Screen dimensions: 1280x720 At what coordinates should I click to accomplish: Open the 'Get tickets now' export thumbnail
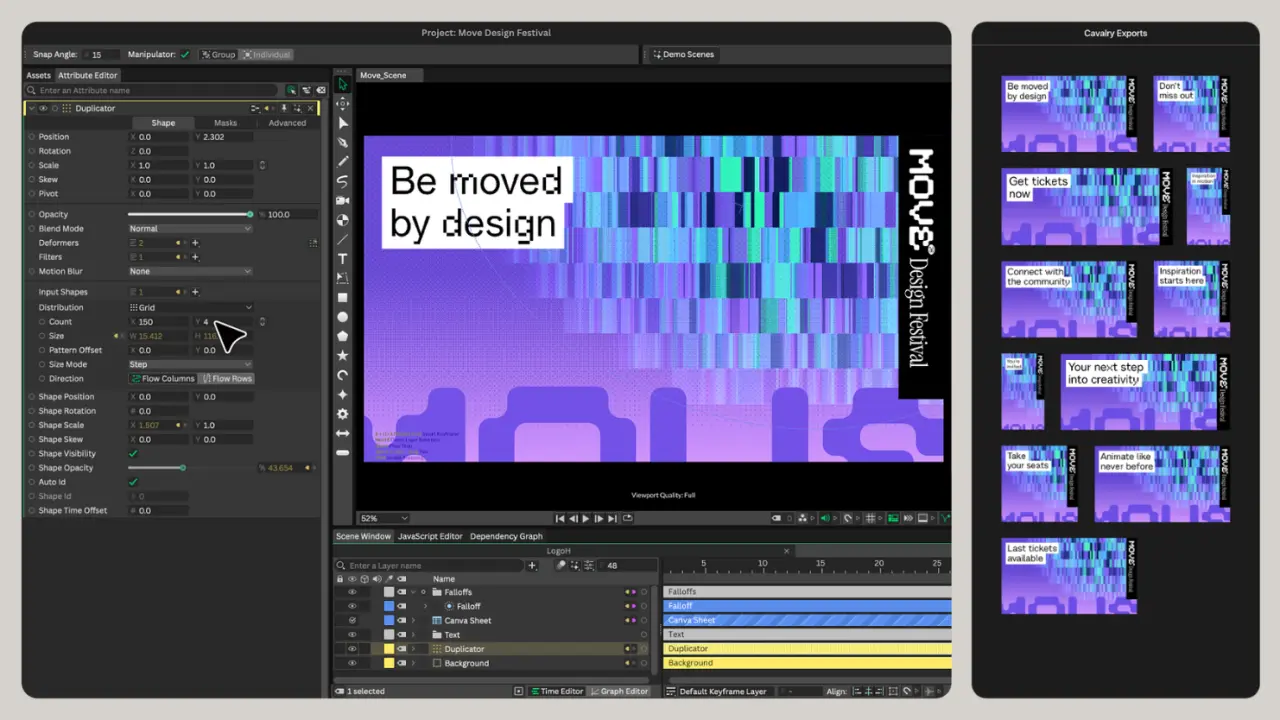pyautogui.click(x=1087, y=206)
